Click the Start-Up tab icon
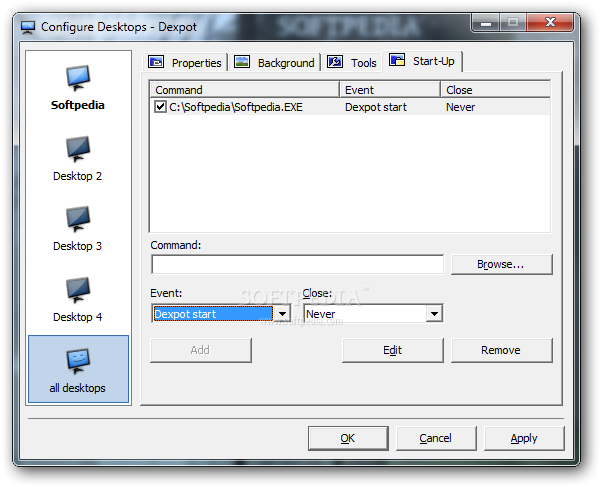The image size is (601, 487). (x=397, y=60)
